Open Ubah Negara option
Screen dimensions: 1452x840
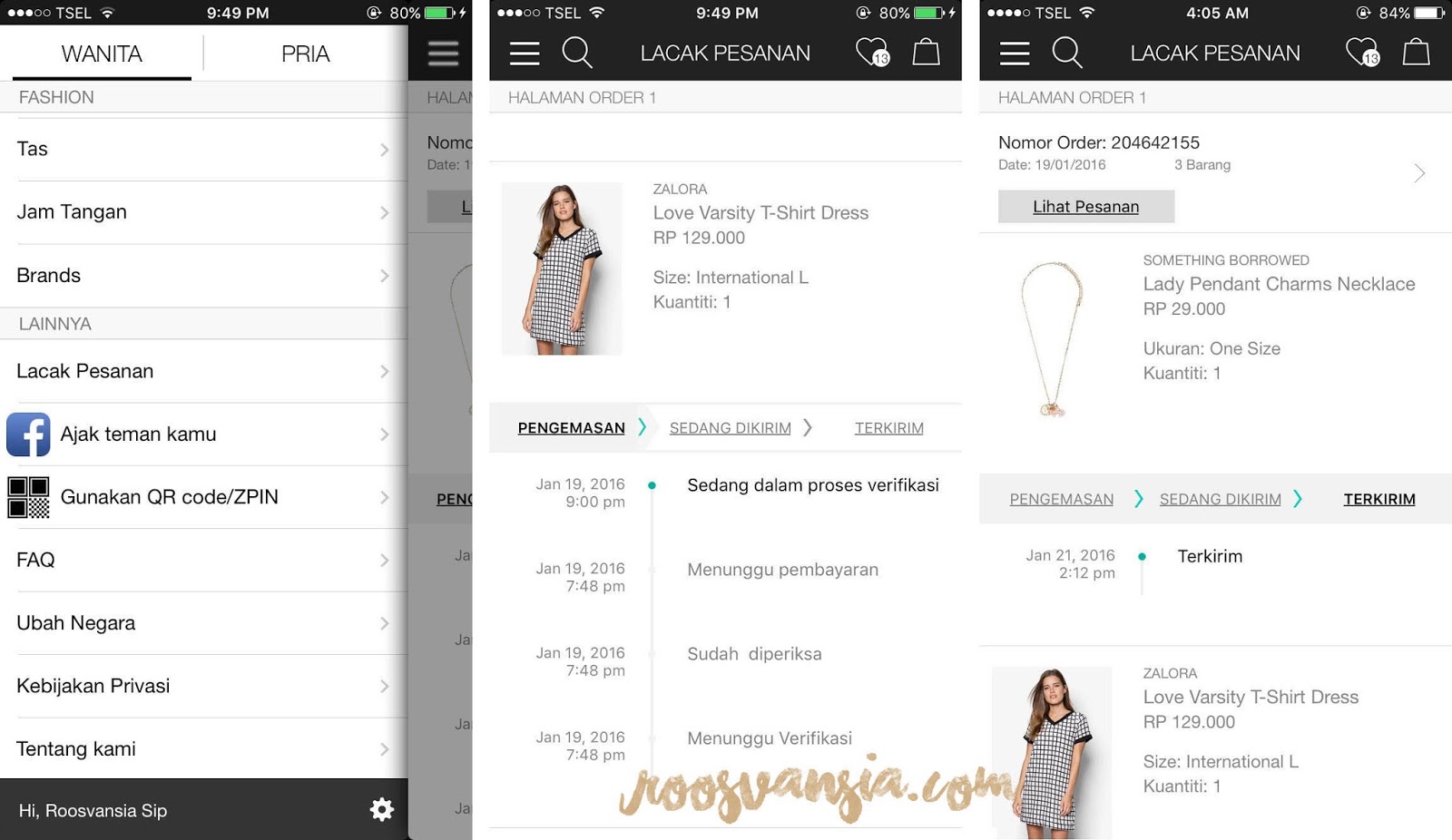click(x=203, y=623)
